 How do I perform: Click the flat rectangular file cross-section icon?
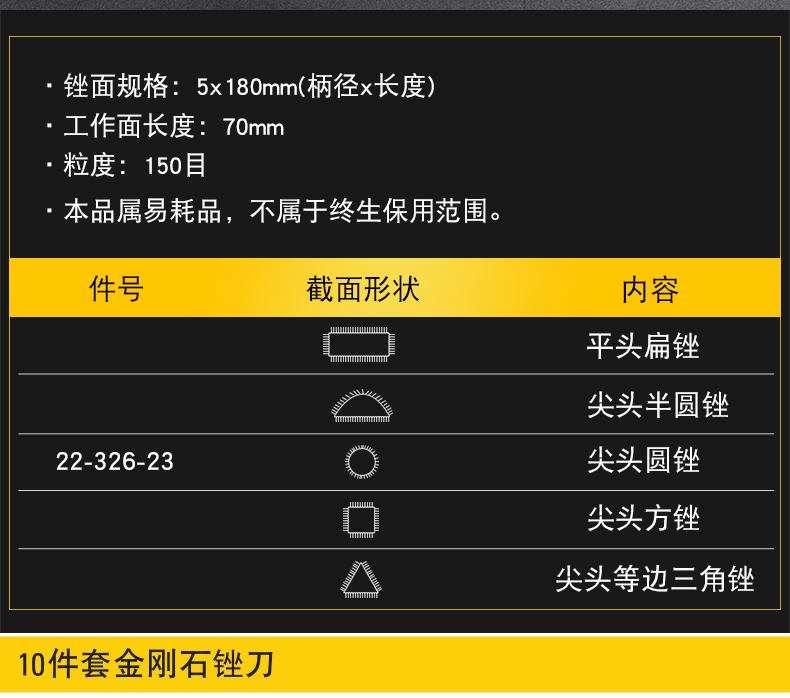[359, 345]
